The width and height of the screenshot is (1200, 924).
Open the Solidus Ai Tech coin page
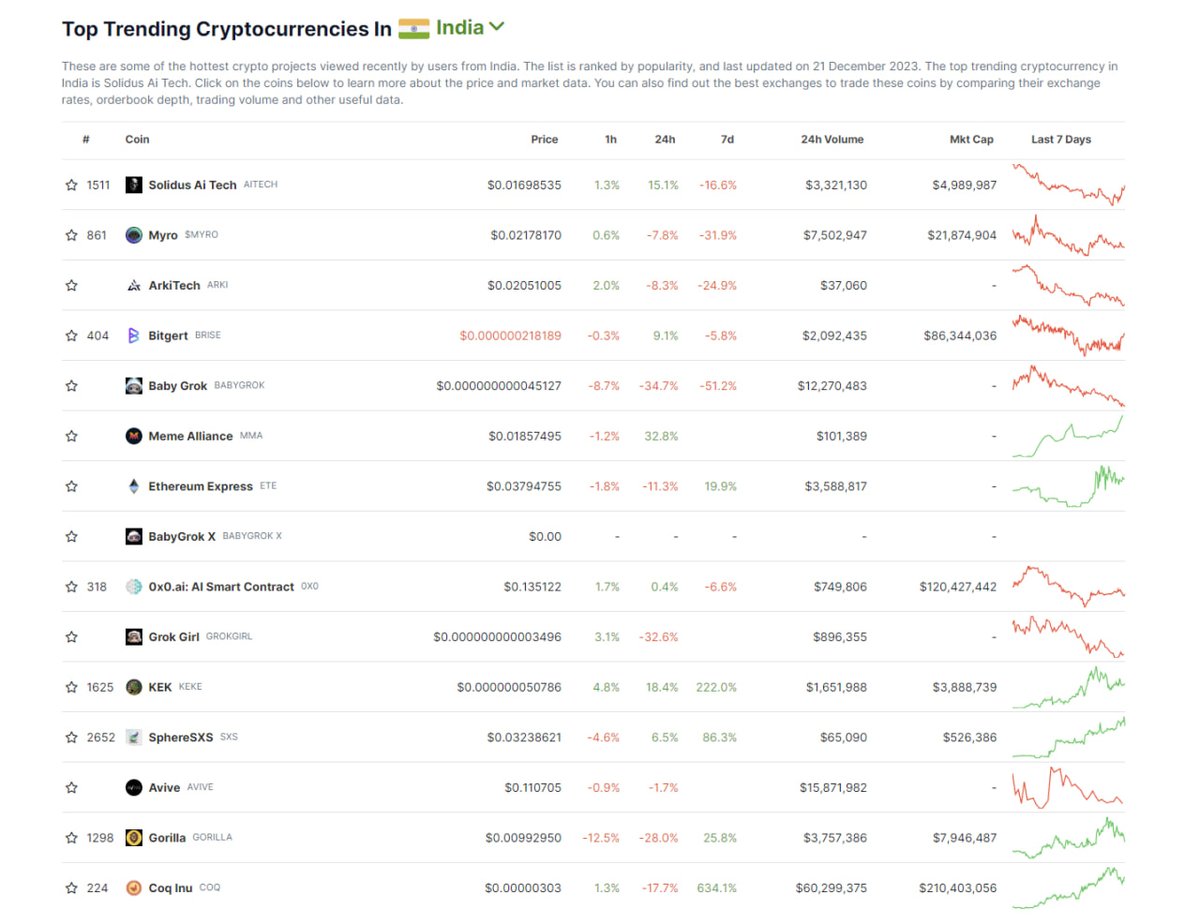[x=192, y=185]
